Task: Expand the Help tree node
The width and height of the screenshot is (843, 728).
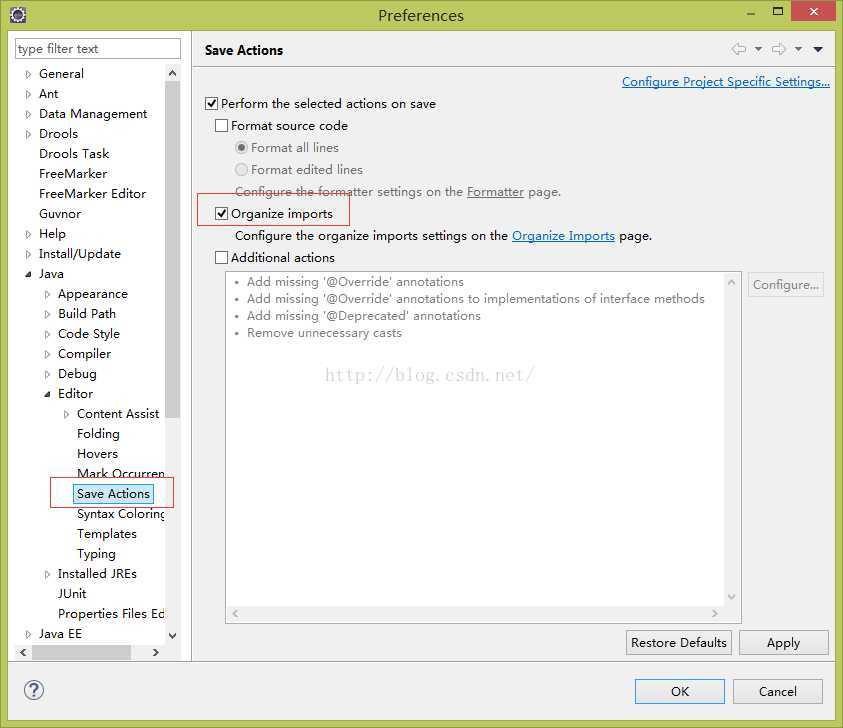Action: [28, 234]
